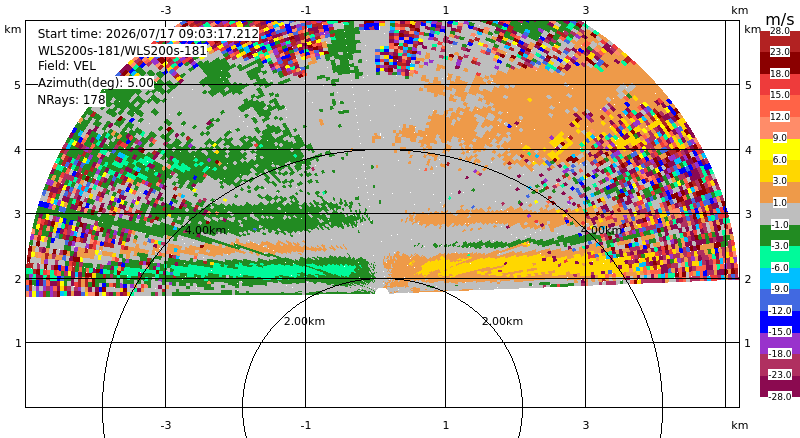Select the orange 1.0 to 3.0 colorbar band
Screen dimensions: 800x438
click(780, 192)
